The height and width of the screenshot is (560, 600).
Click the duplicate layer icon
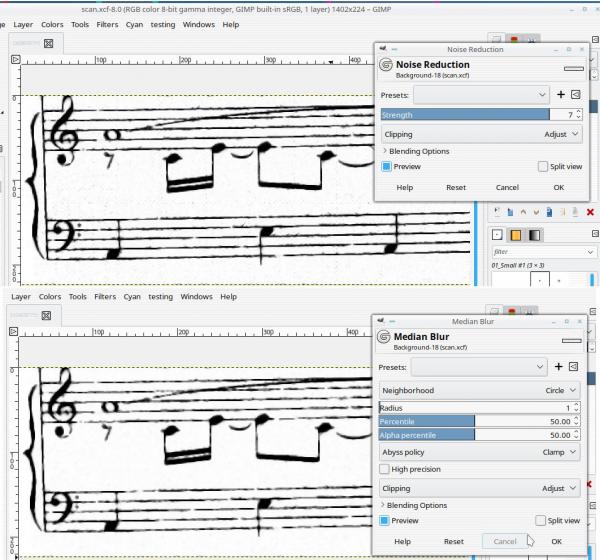click(549, 212)
